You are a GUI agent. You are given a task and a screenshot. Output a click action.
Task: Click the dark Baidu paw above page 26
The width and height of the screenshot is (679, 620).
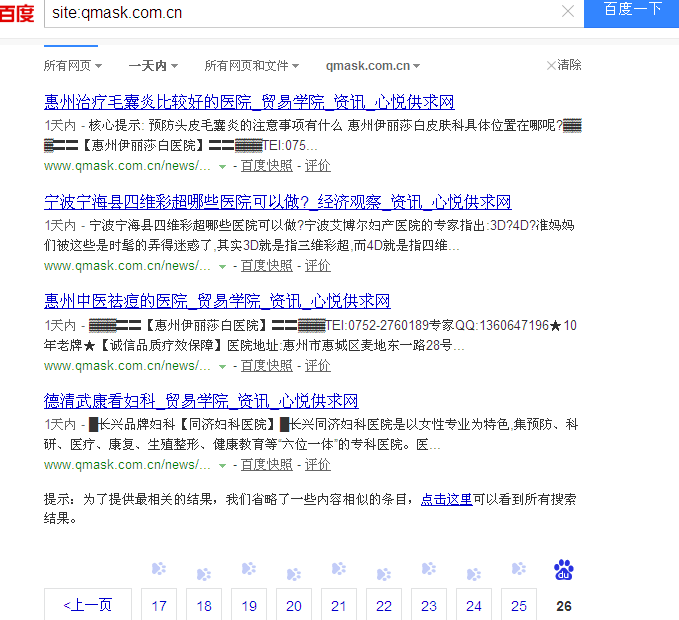(564, 570)
